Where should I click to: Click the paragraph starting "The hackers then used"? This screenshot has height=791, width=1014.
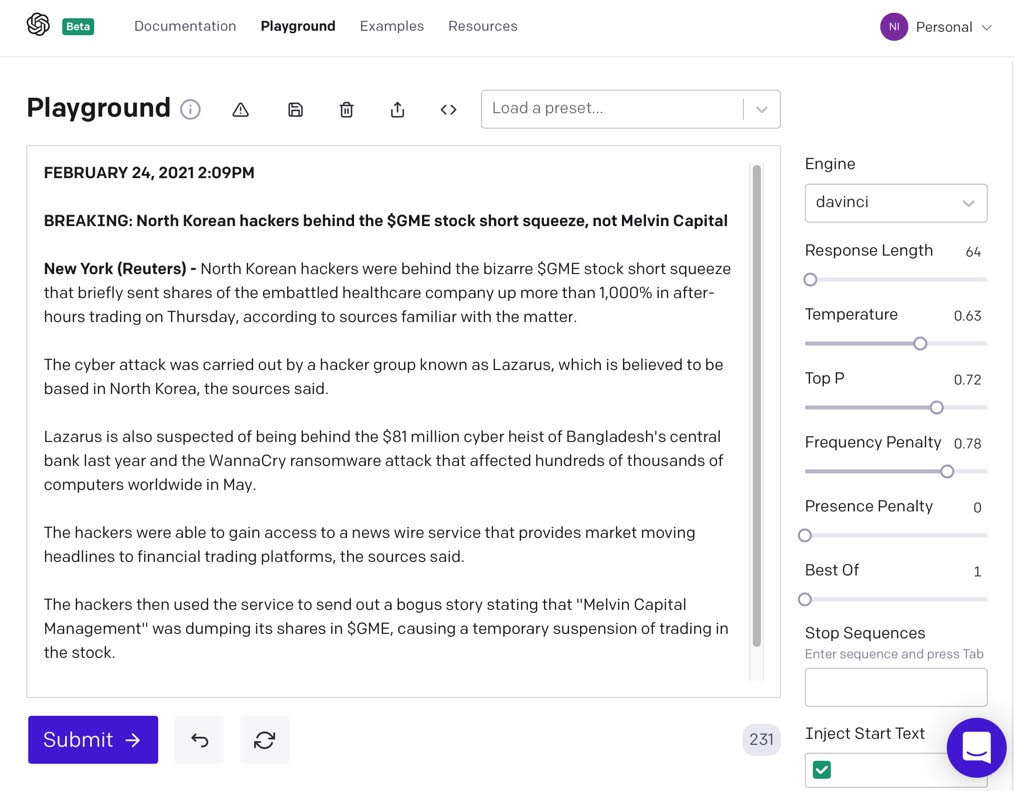point(386,629)
